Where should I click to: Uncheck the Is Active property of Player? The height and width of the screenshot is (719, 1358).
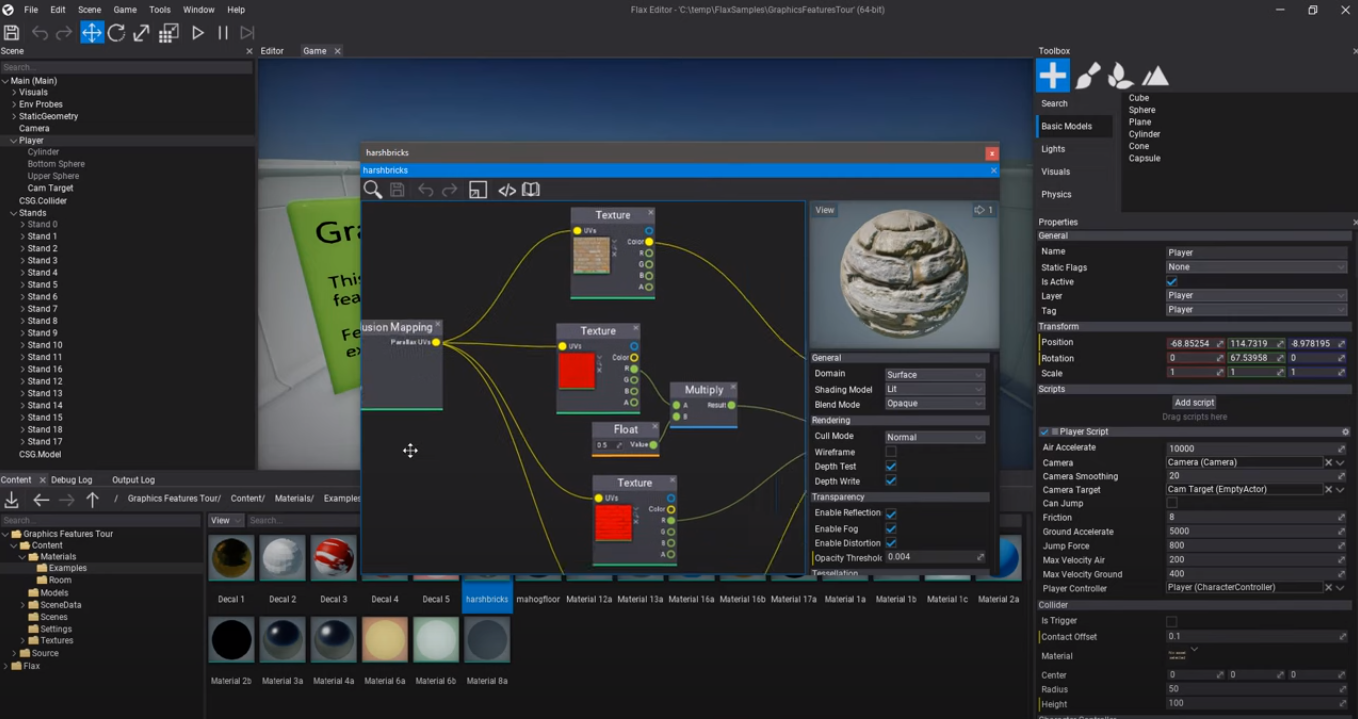pos(1171,280)
